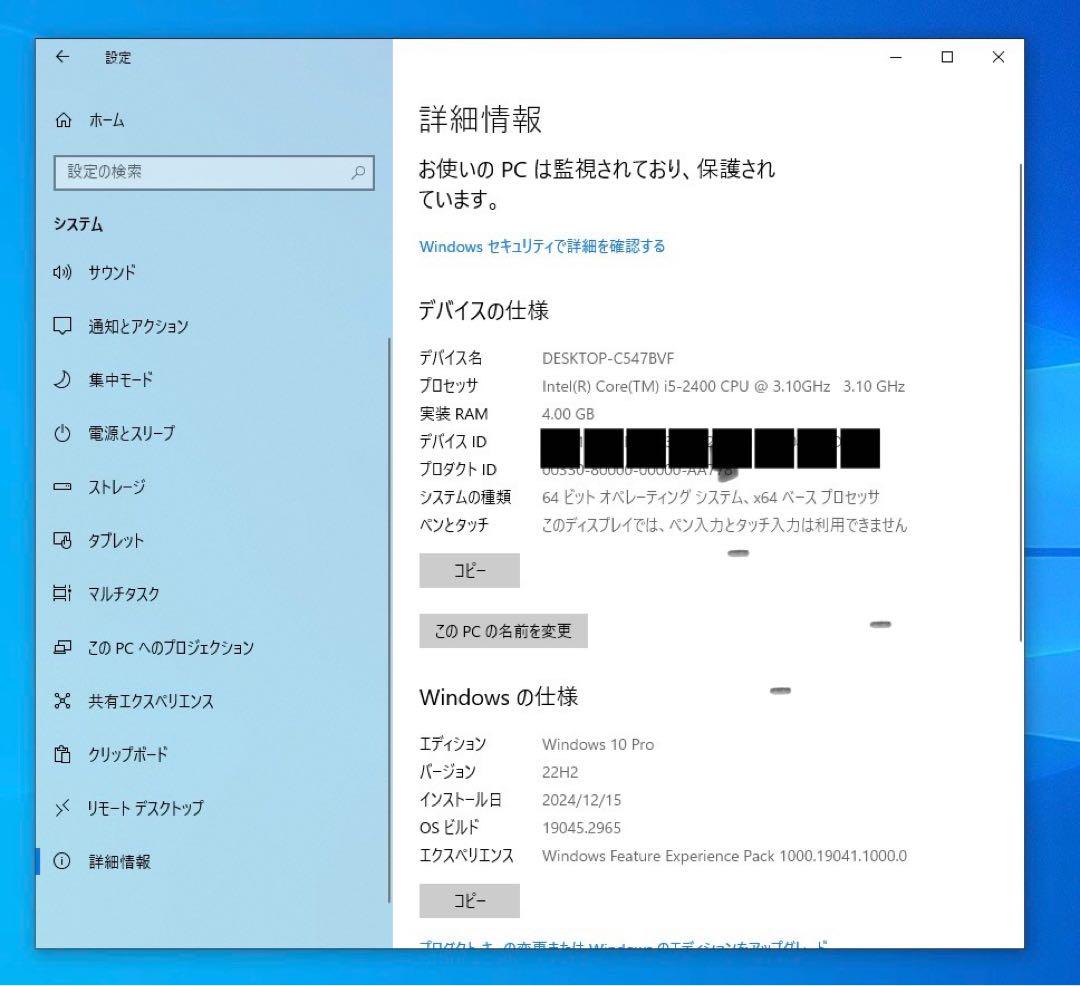The height and width of the screenshot is (986, 1080).
Task: Select OS build 19045.2965 value
Action: [x=581, y=828]
